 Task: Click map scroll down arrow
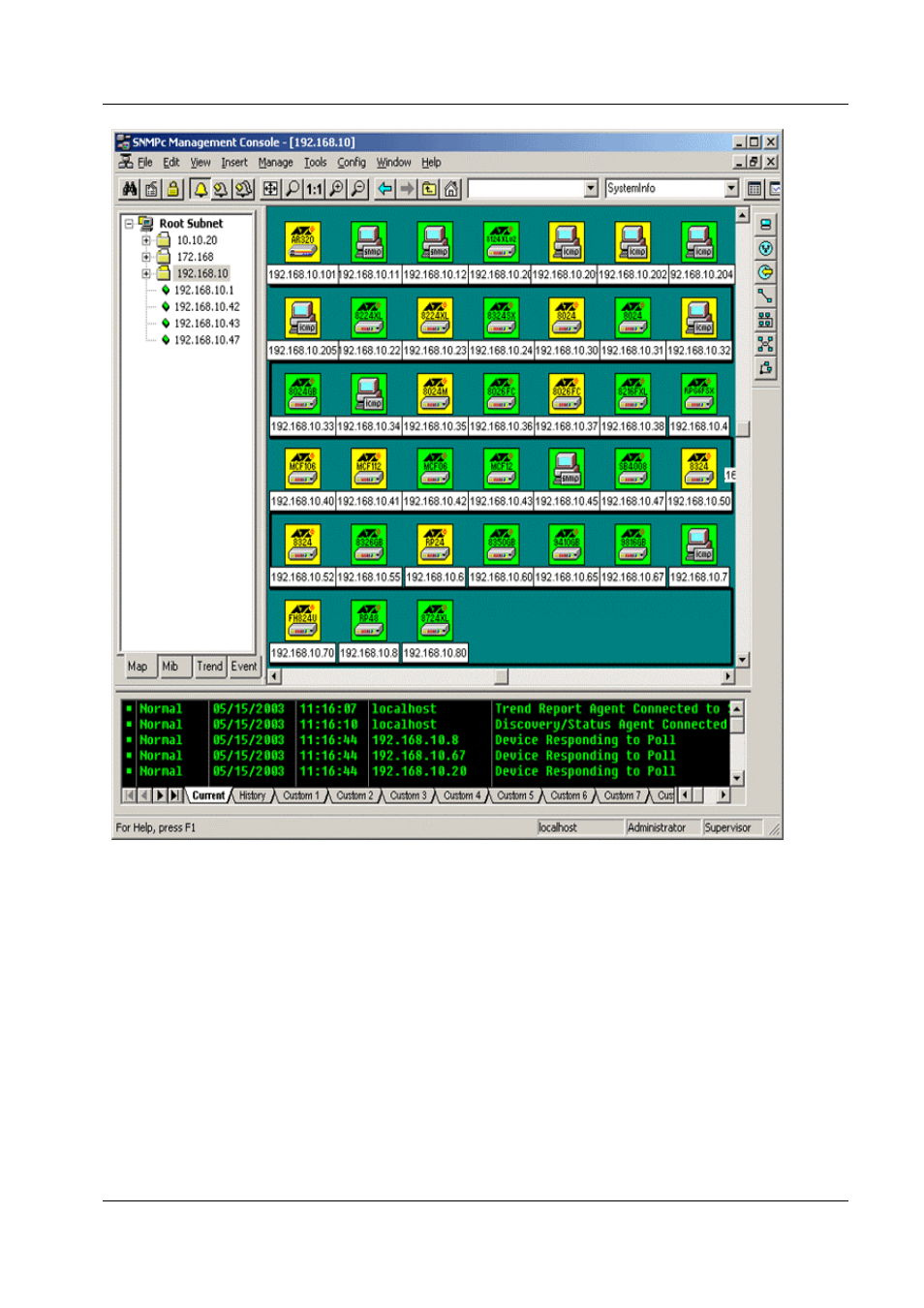coord(743,660)
